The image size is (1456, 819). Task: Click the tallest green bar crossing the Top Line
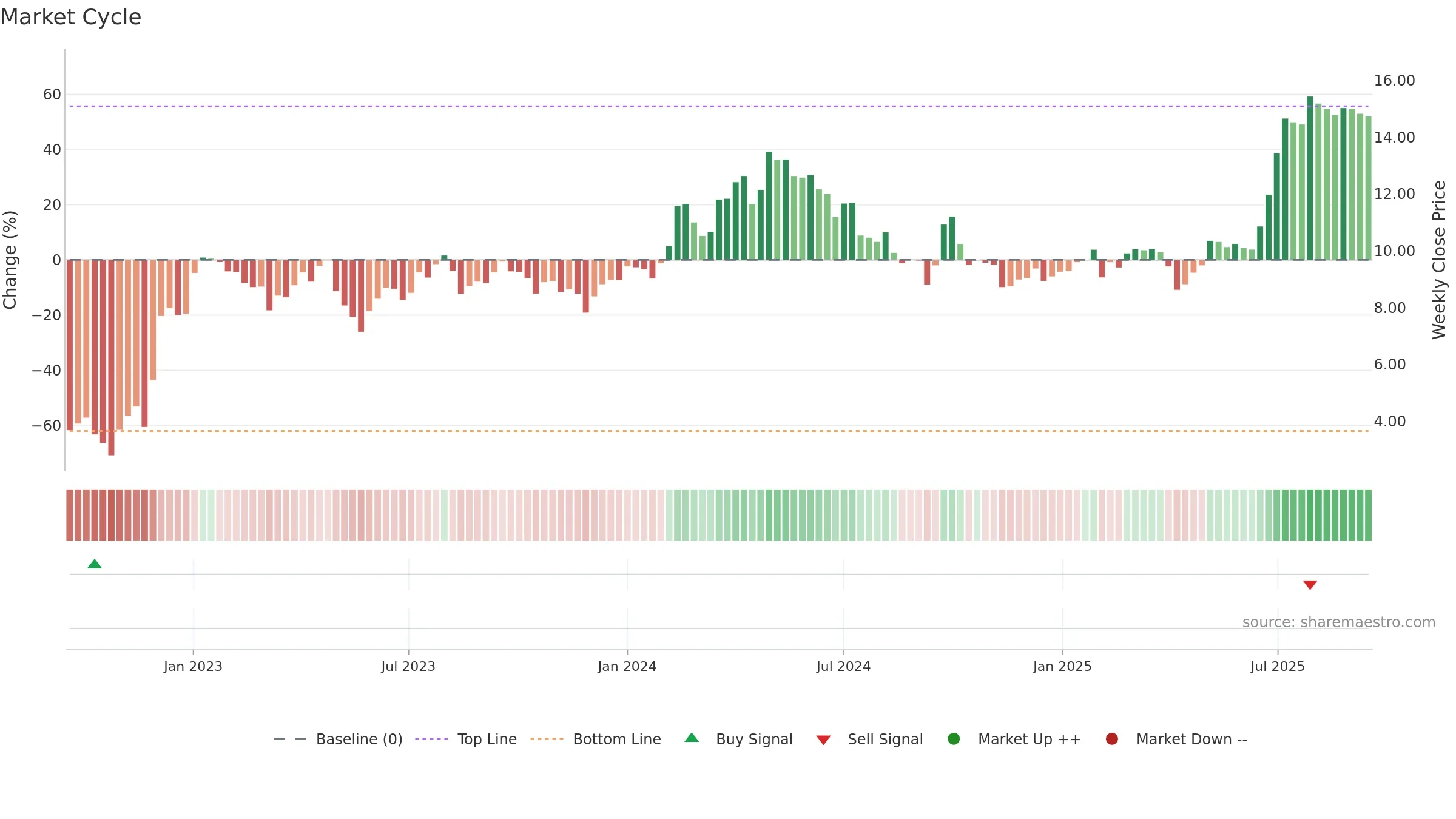tap(1310, 178)
